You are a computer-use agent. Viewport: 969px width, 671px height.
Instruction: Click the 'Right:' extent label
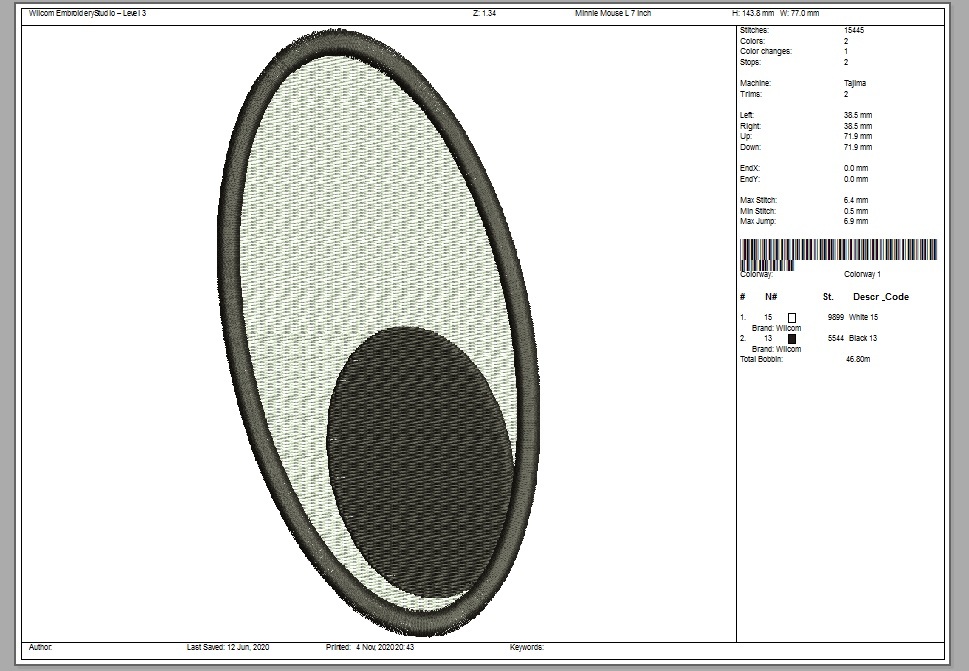point(750,126)
